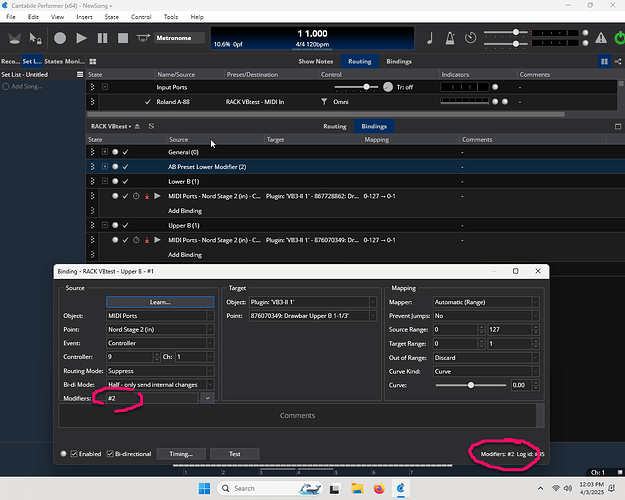Expand the General (0) binding group

click(105, 152)
